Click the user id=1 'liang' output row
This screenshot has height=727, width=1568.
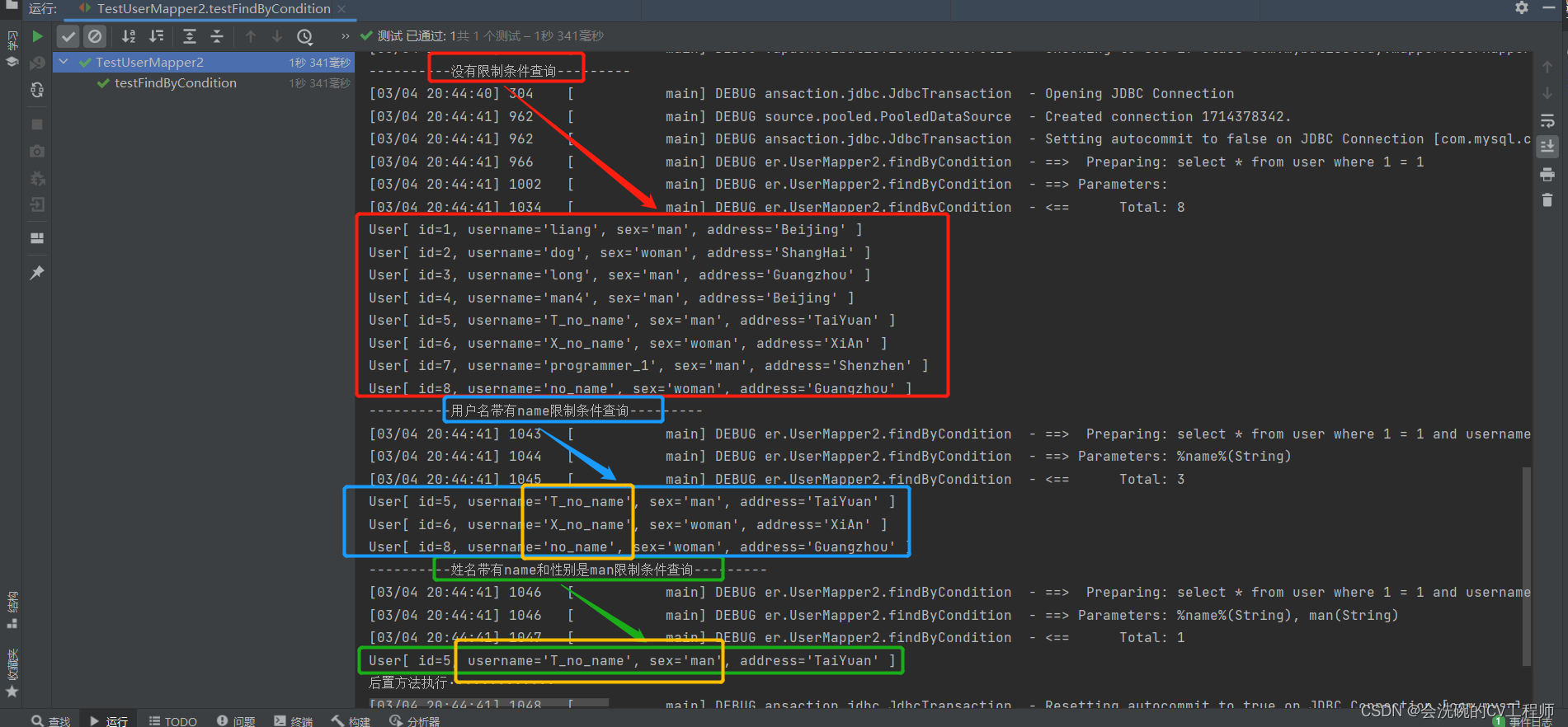coord(615,230)
